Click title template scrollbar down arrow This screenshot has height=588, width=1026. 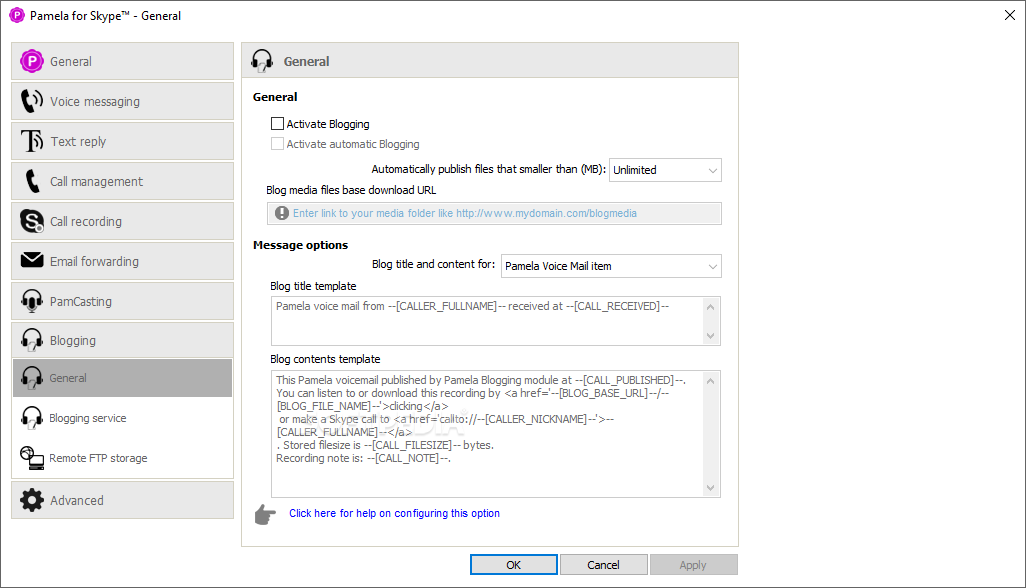click(711, 336)
